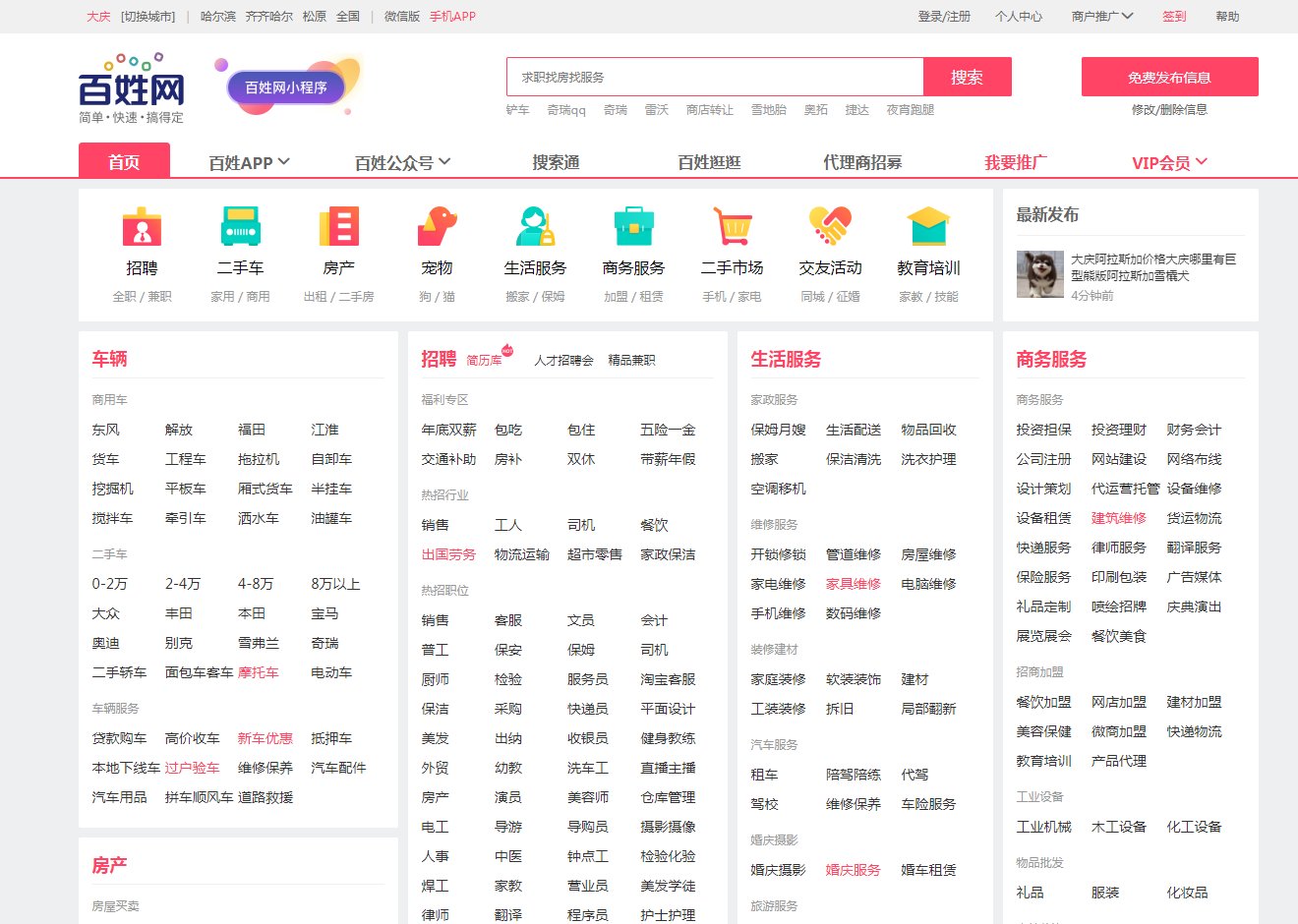Select the 生活服务 life services icon

point(535,228)
